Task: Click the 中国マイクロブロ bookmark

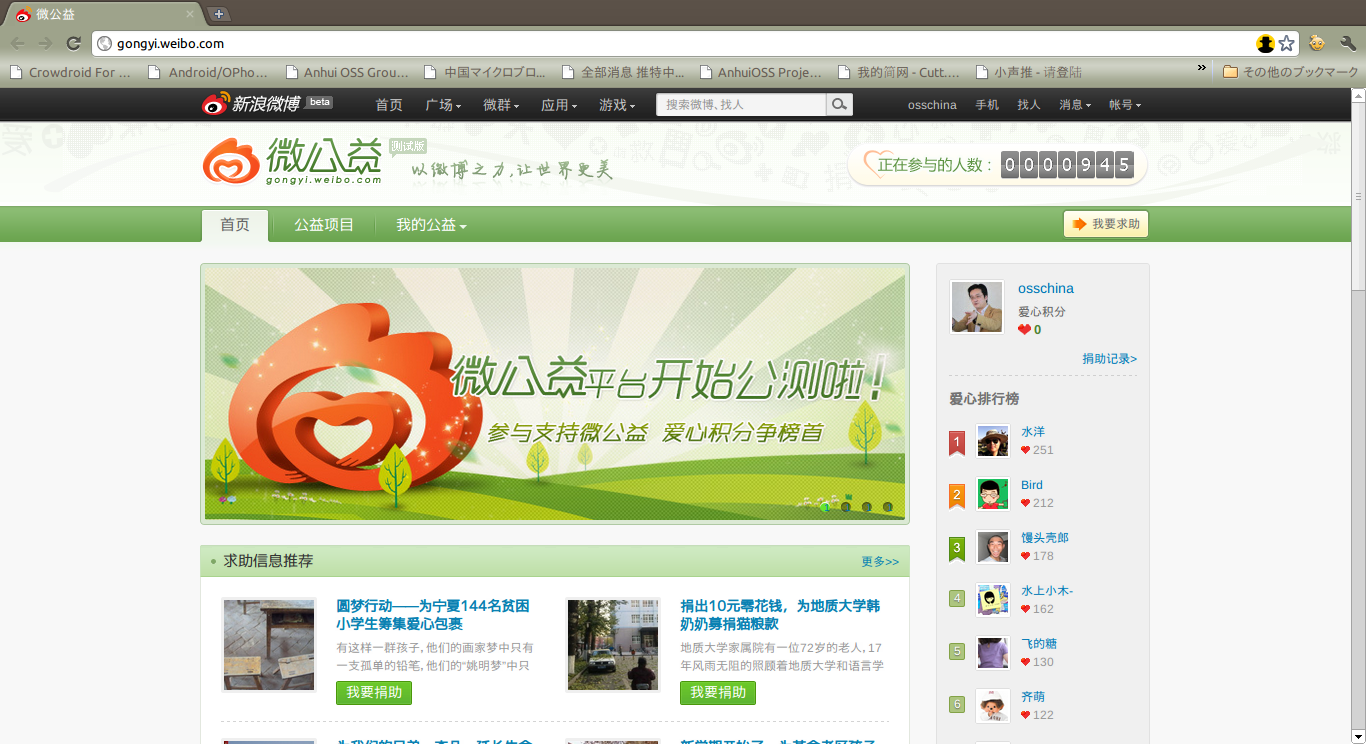Action: [485, 72]
